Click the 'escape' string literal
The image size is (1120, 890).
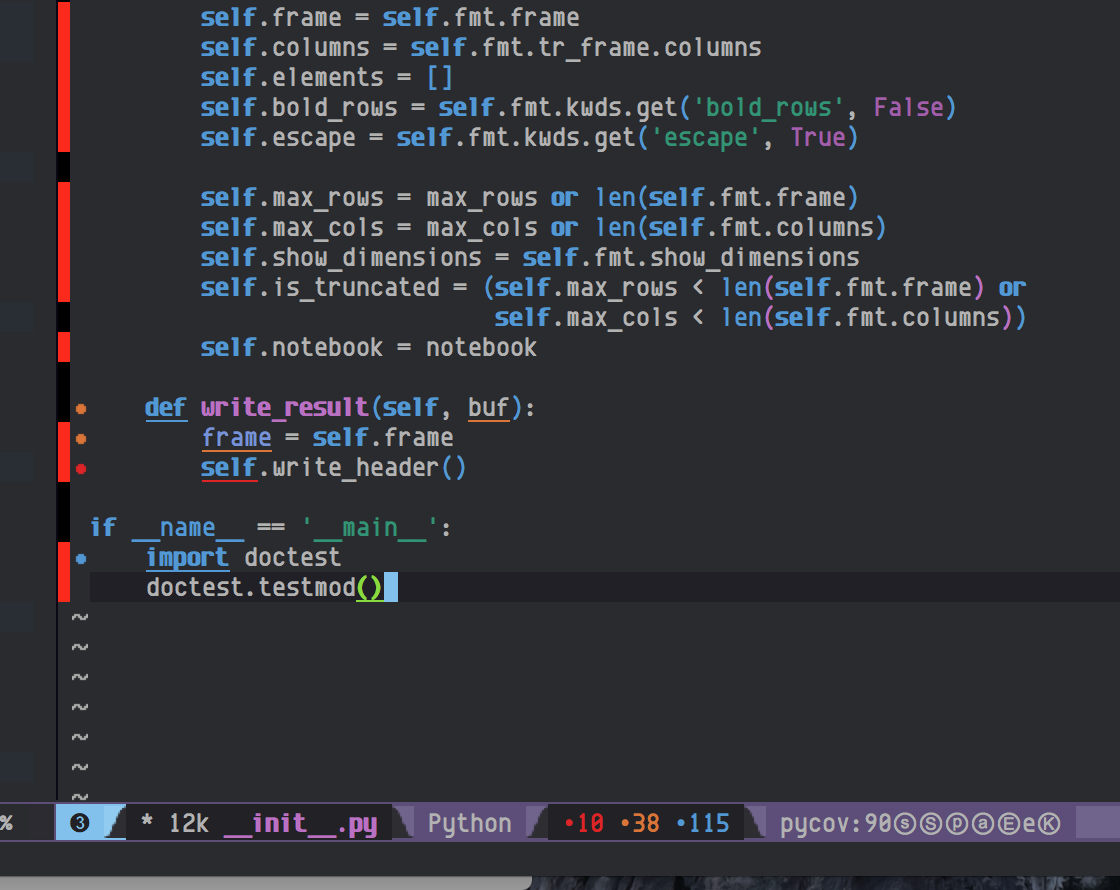(x=706, y=137)
